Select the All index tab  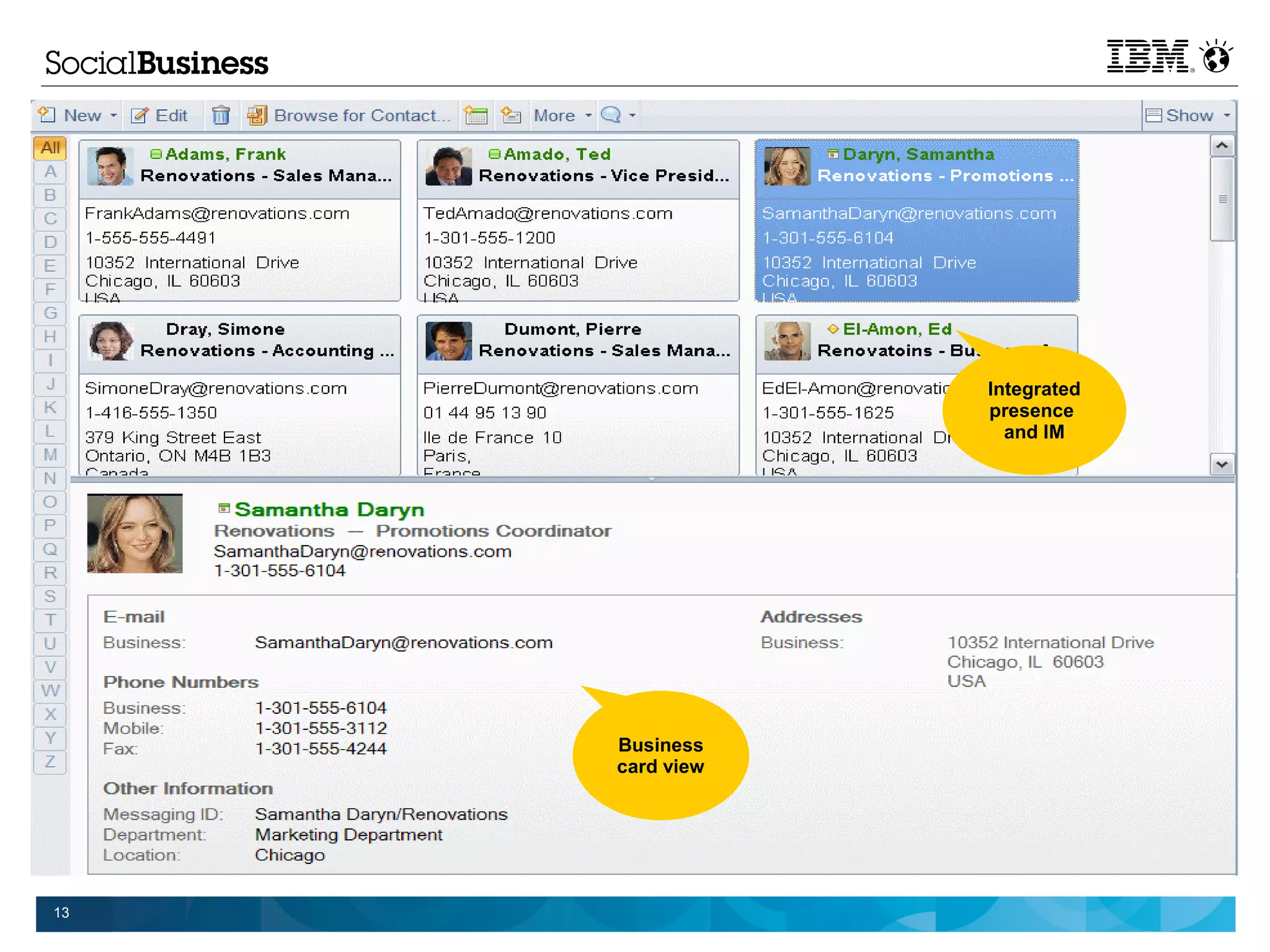tap(50, 148)
